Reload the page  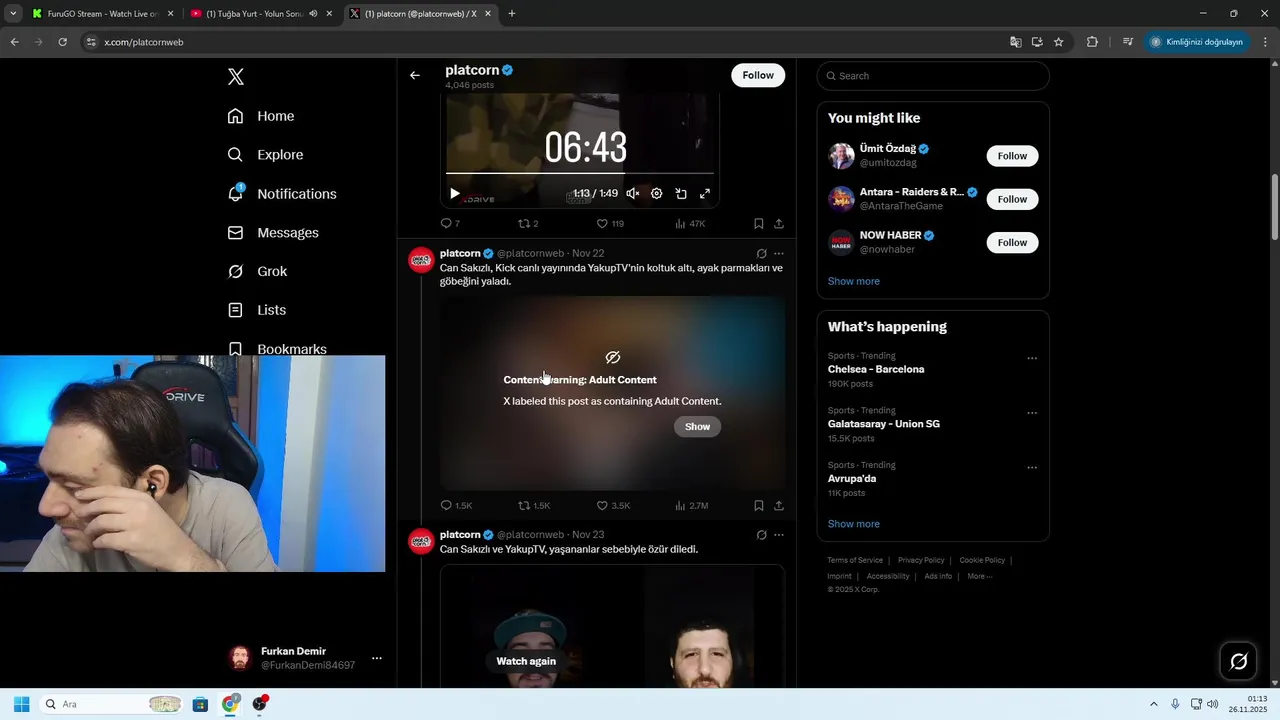(62, 42)
